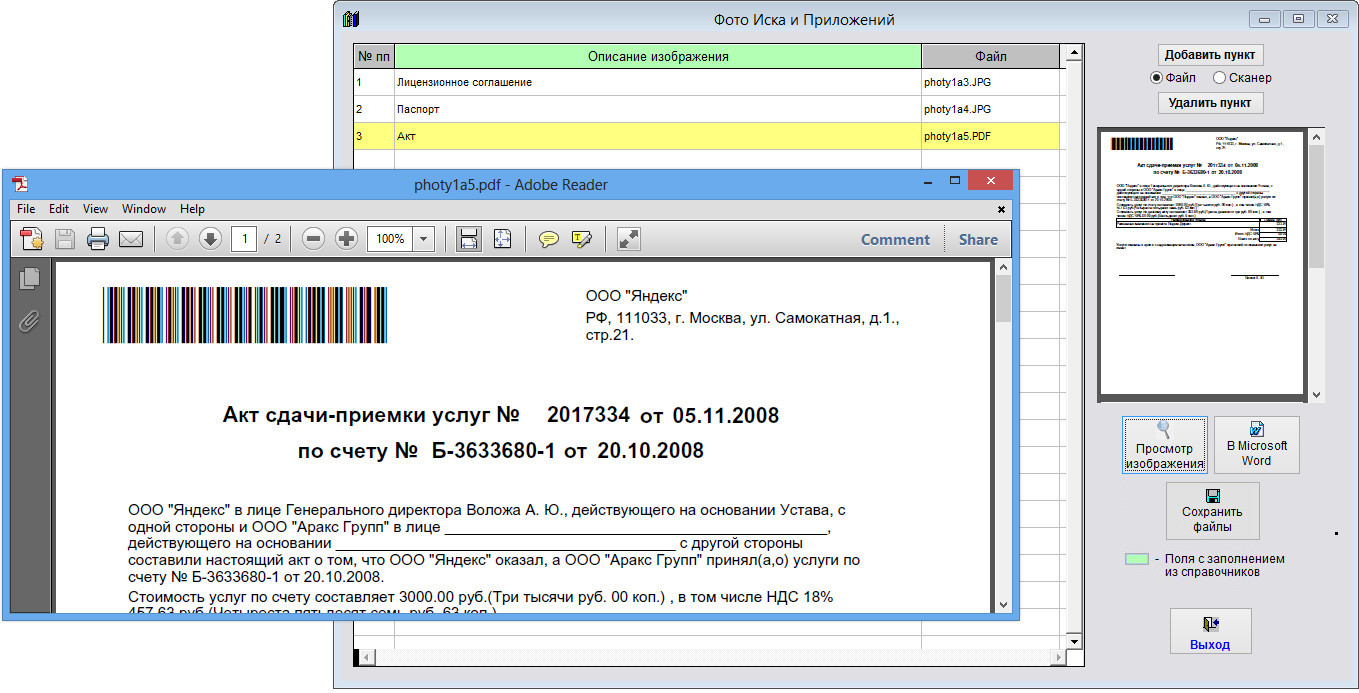Select the Акт row description

click(657, 136)
